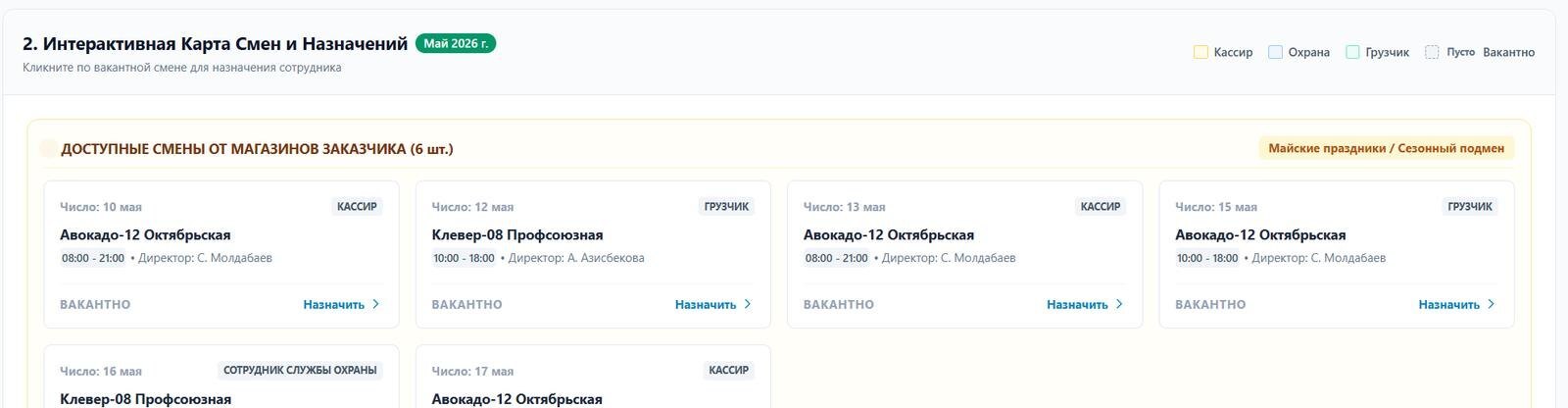Click the СОТРУДНИК СЛУЖБЫ ОХРАНЫ badge on 16 мая card
The width and height of the screenshot is (1568, 408).
tap(300, 371)
